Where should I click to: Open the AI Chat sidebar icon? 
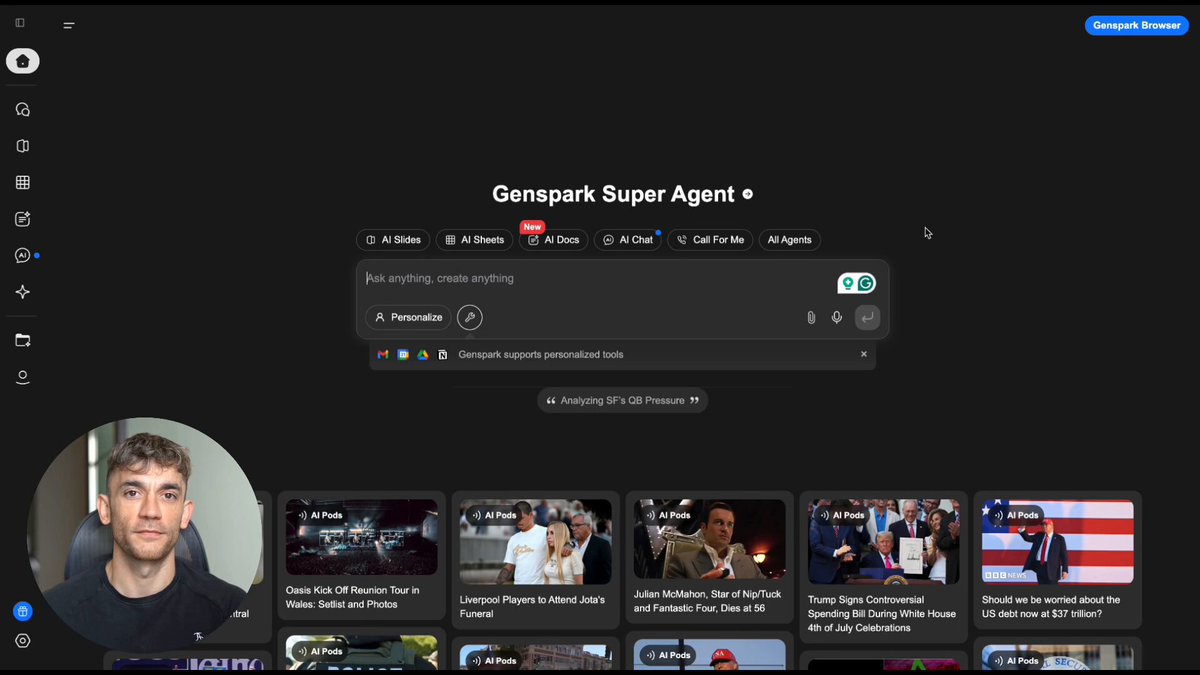23,256
